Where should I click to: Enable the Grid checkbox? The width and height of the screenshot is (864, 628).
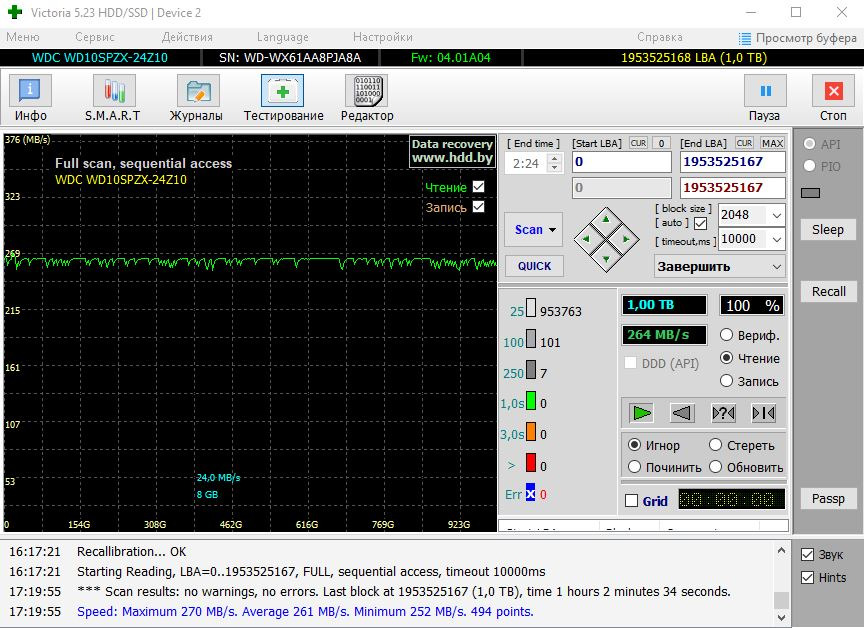pyautogui.click(x=631, y=501)
